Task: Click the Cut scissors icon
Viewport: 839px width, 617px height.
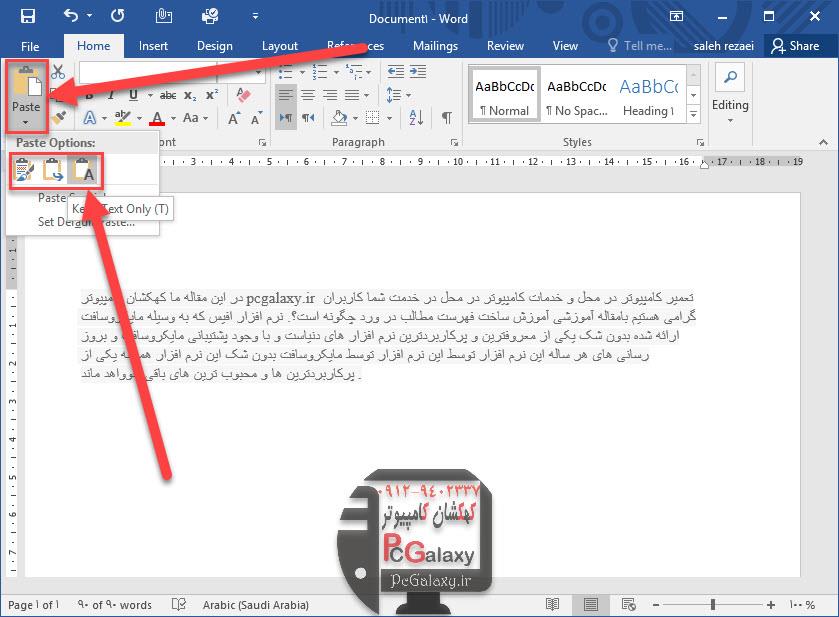Action: [x=57, y=72]
